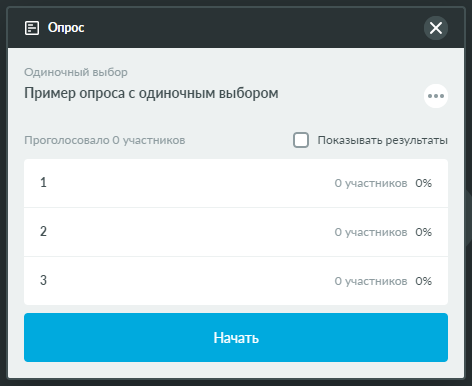Click the Показывать результаты label text

(x=382, y=140)
